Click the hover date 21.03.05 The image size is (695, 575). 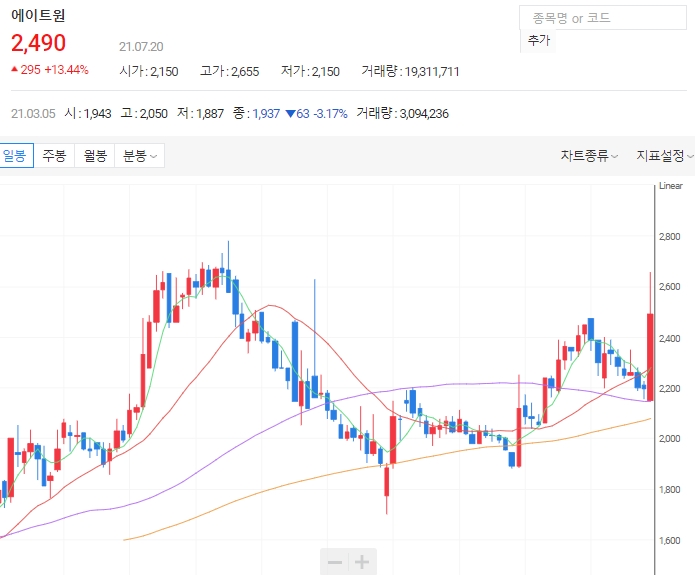click(x=33, y=113)
